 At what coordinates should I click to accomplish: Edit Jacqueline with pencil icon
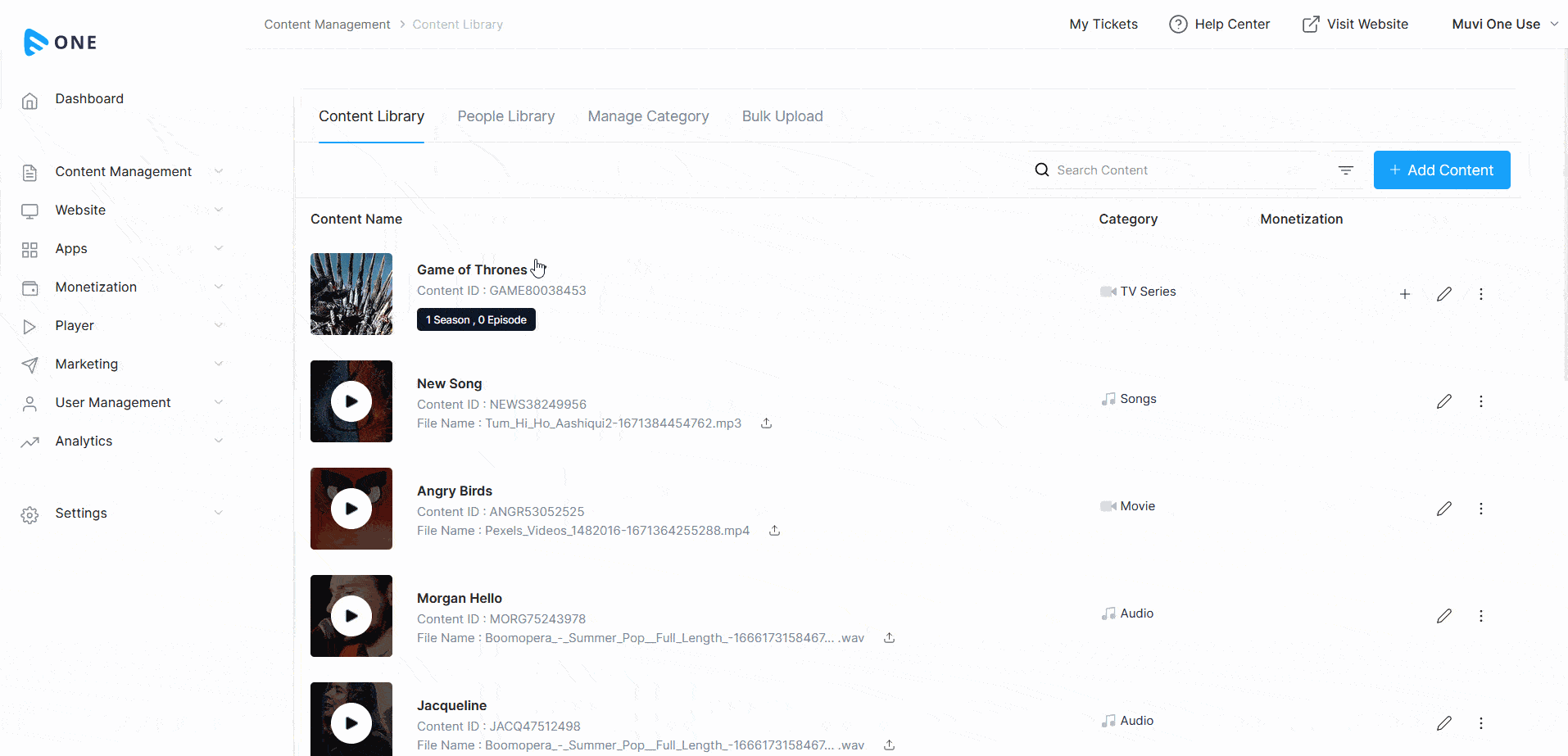pos(1444,723)
